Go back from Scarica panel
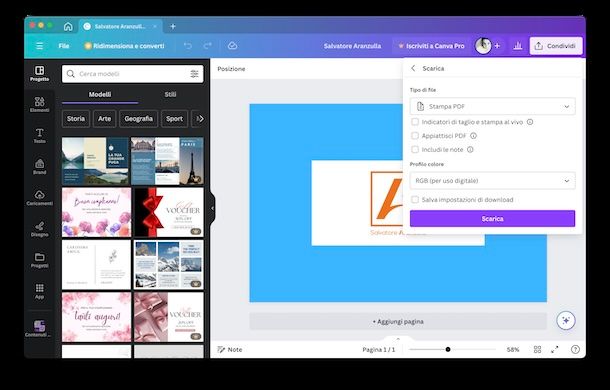610x390 pixels. click(x=413, y=68)
